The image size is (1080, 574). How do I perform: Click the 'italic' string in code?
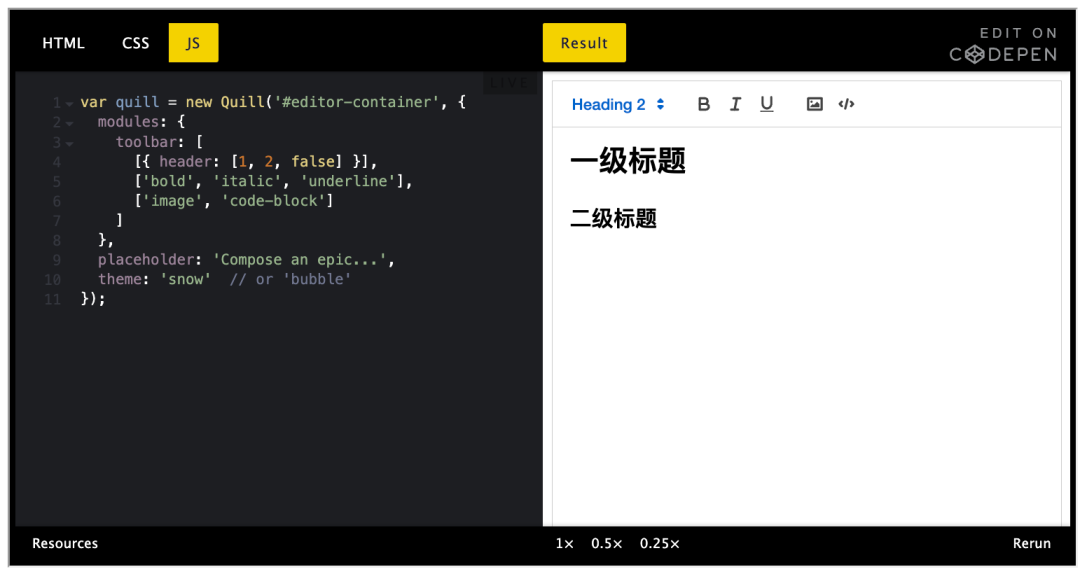(x=247, y=181)
